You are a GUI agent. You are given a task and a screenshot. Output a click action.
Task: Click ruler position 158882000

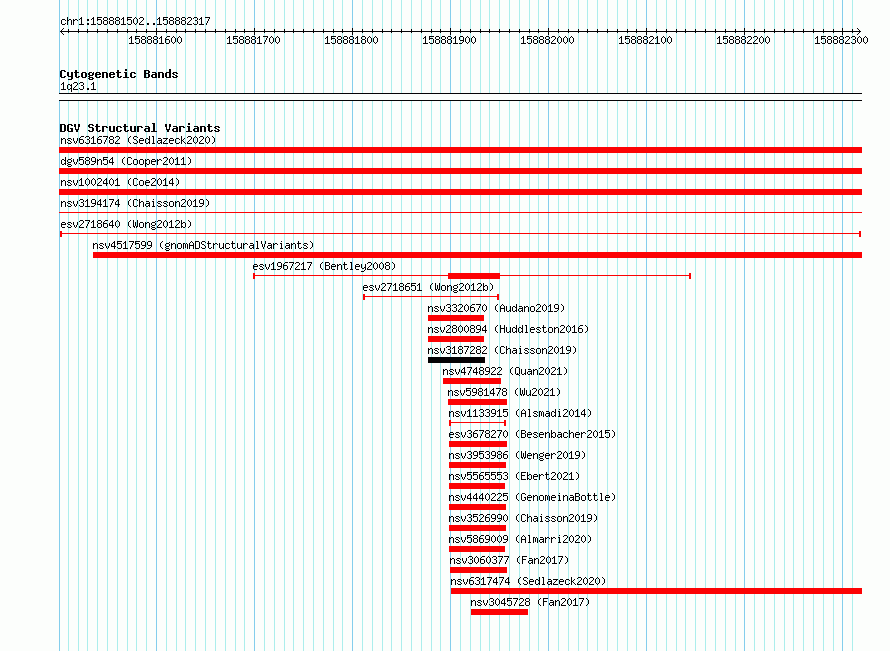coord(548,40)
